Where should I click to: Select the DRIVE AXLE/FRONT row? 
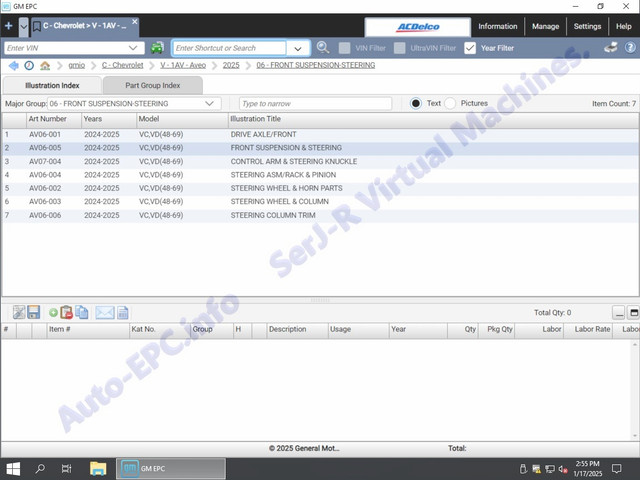[320, 134]
